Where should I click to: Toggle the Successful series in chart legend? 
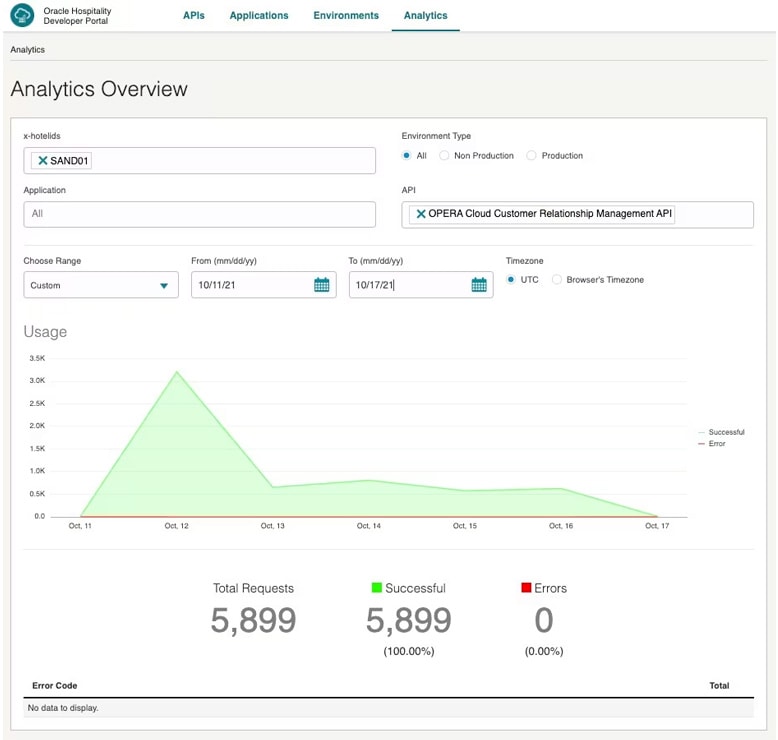[725, 432]
